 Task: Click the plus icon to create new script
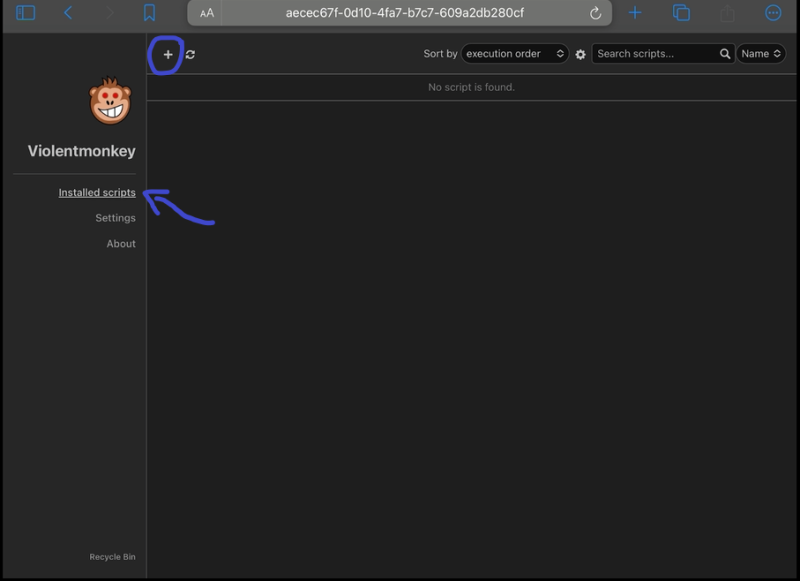pyautogui.click(x=167, y=55)
